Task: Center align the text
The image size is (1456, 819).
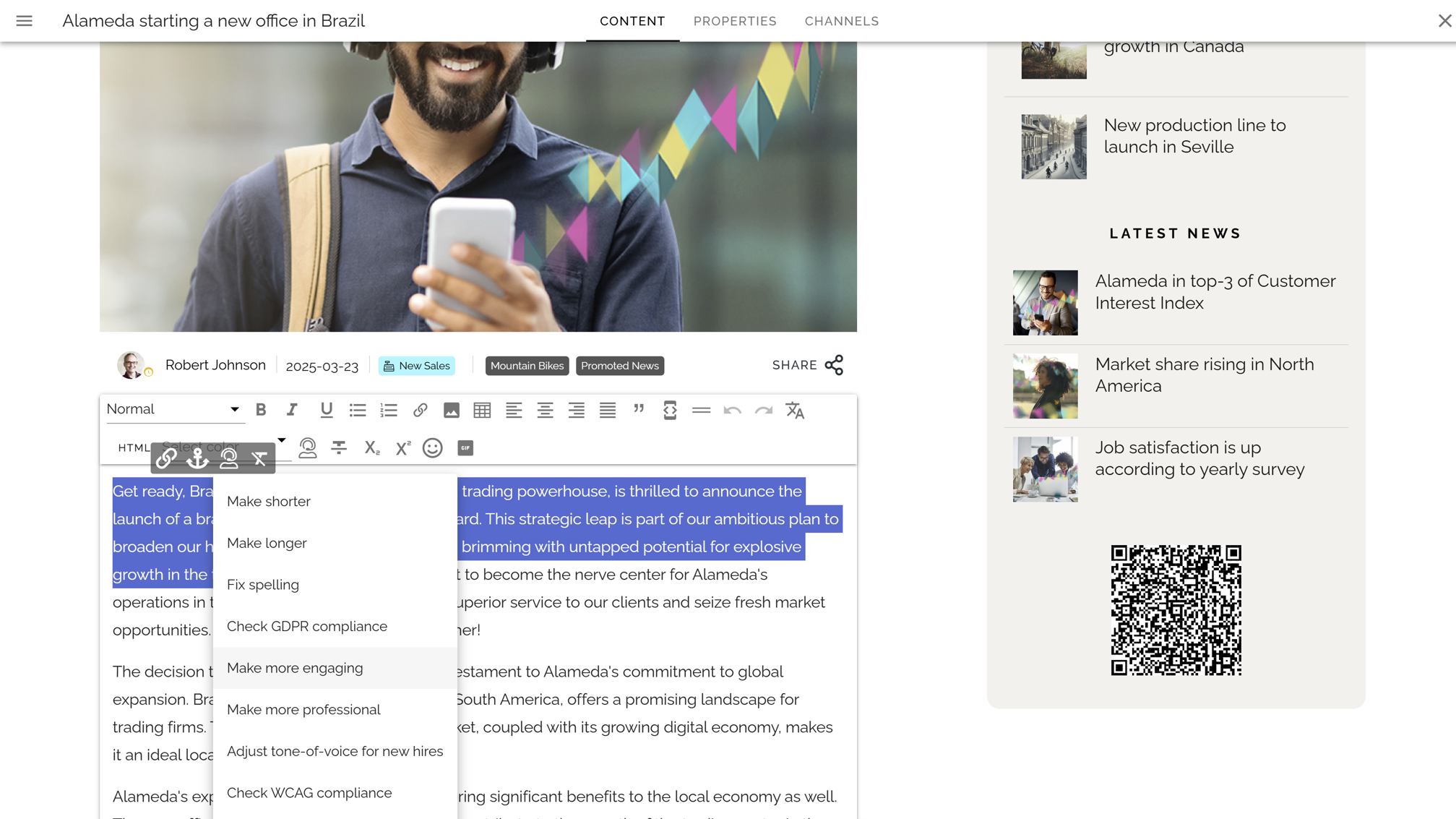Action: 545,410
